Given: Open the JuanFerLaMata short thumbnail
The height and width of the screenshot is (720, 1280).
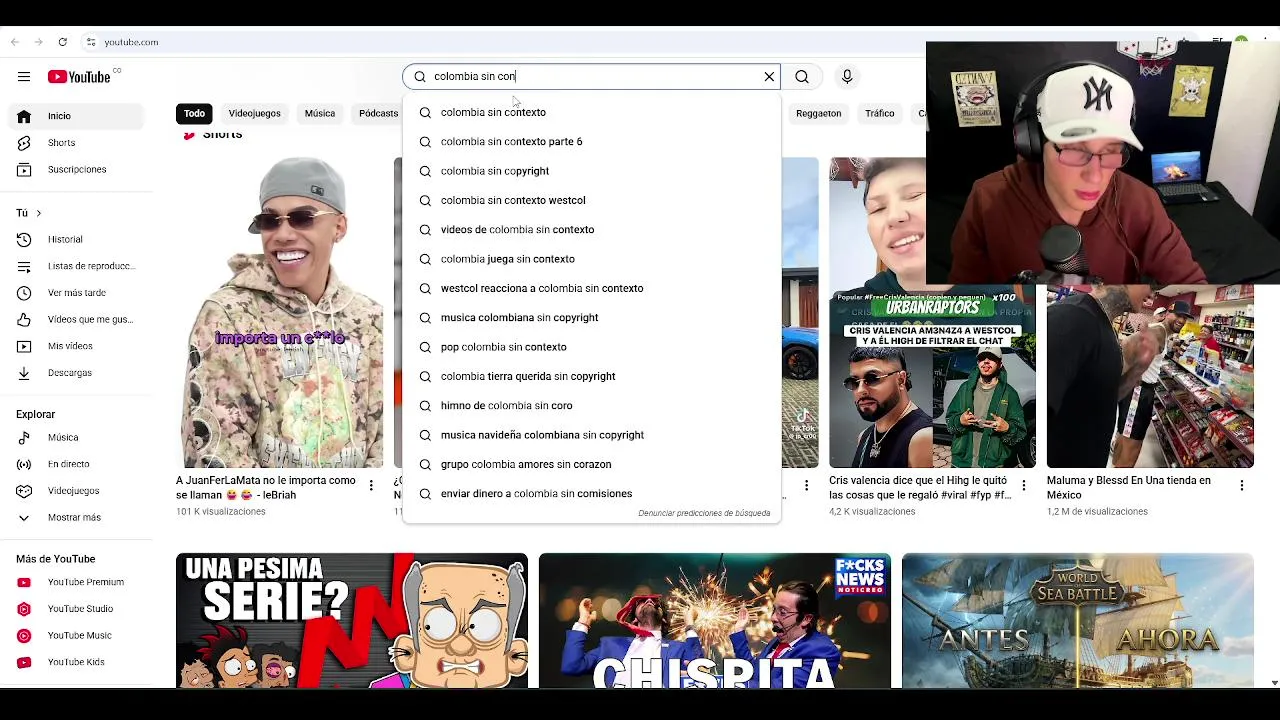Looking at the screenshot, I should [279, 313].
